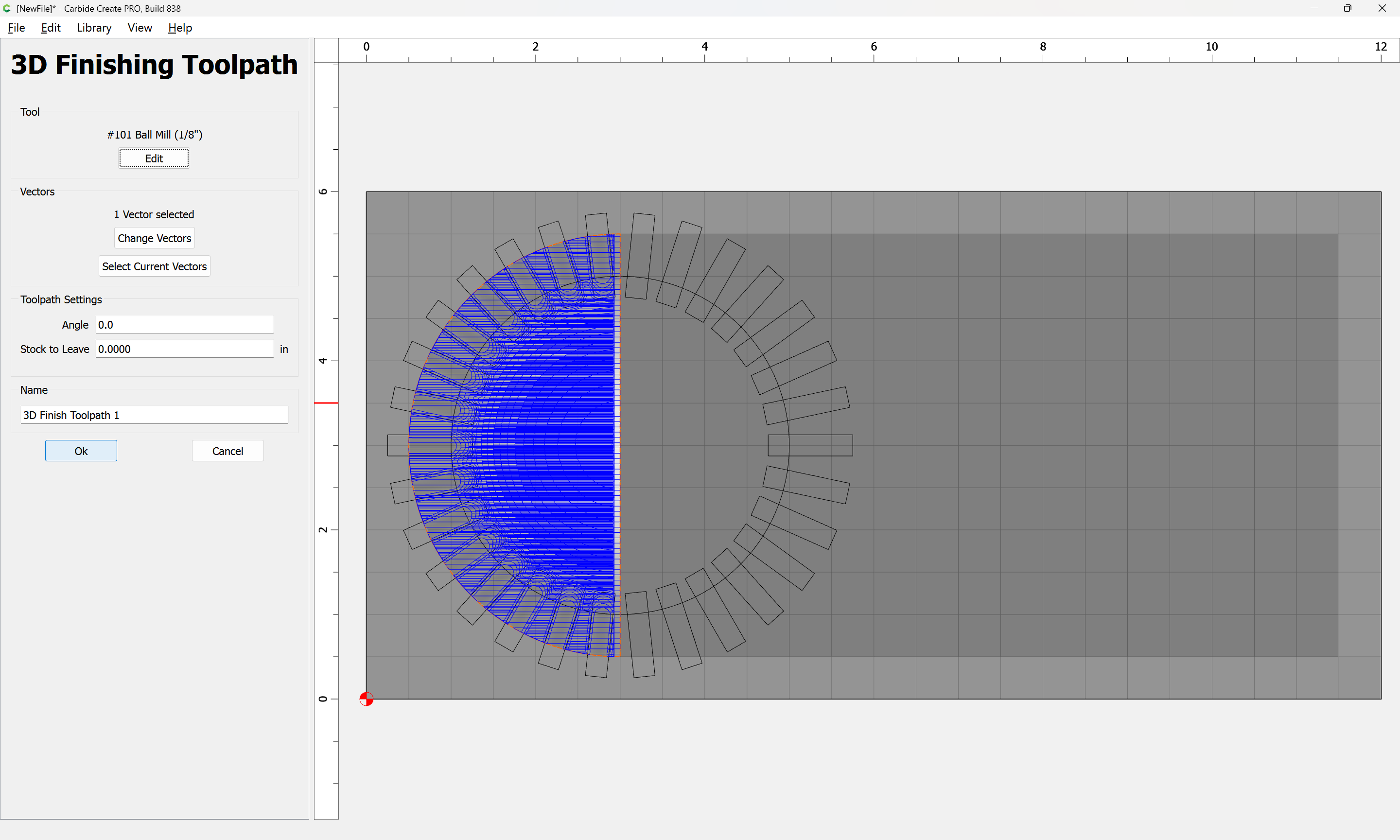Click Edit button under #101 Ball Mill

click(x=153, y=158)
